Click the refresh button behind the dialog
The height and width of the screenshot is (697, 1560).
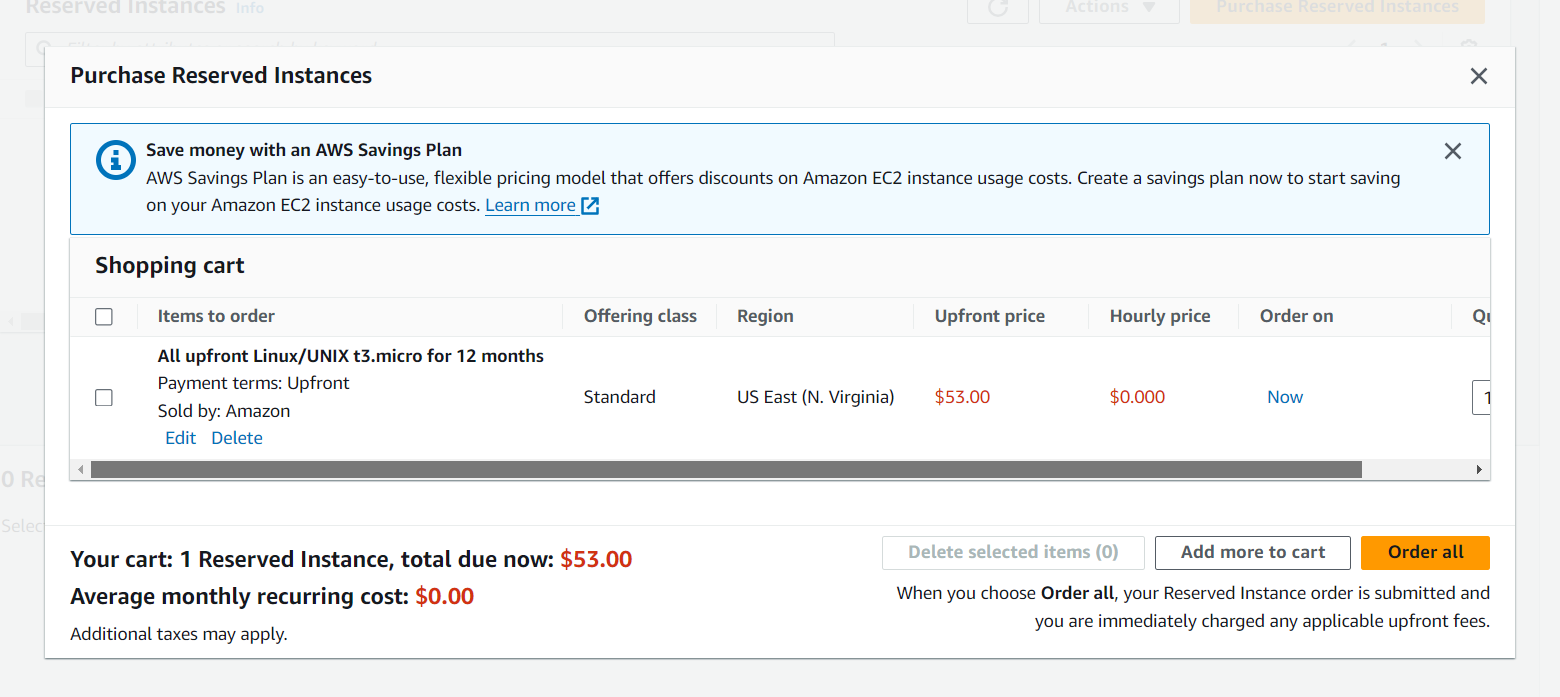[997, 8]
